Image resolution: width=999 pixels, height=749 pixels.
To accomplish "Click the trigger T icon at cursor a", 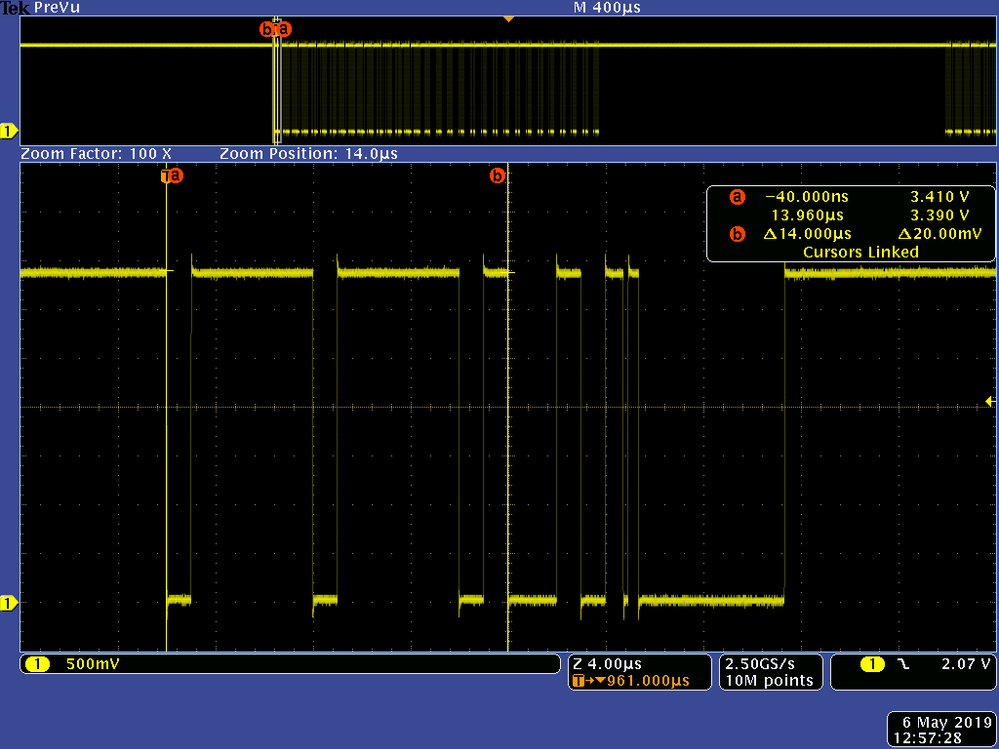I will (166, 175).
